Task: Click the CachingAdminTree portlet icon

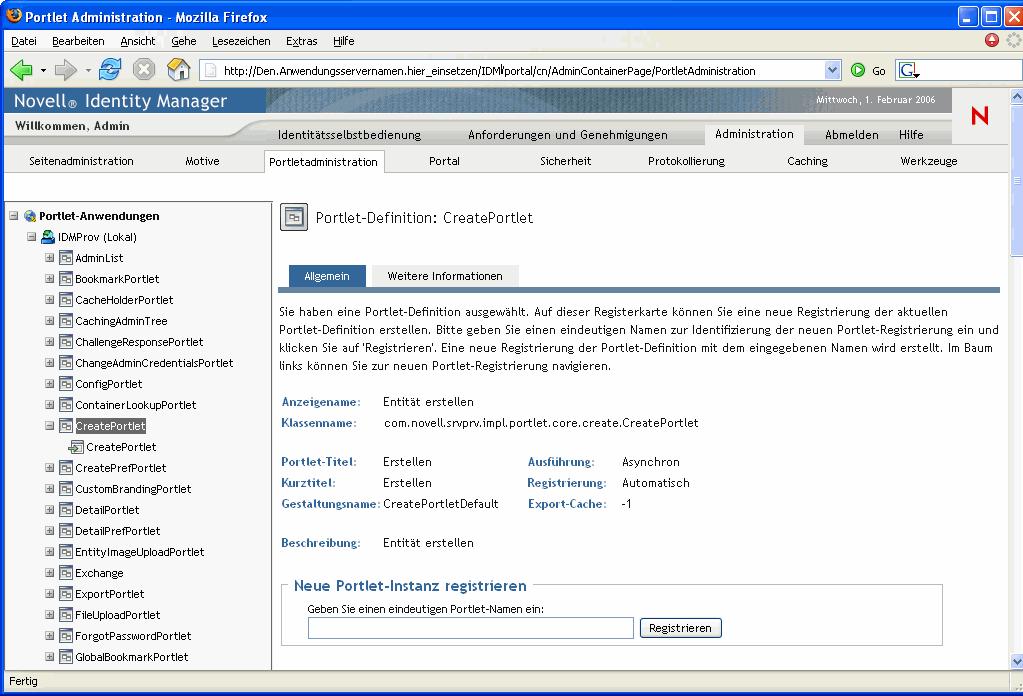Action: 65,321
